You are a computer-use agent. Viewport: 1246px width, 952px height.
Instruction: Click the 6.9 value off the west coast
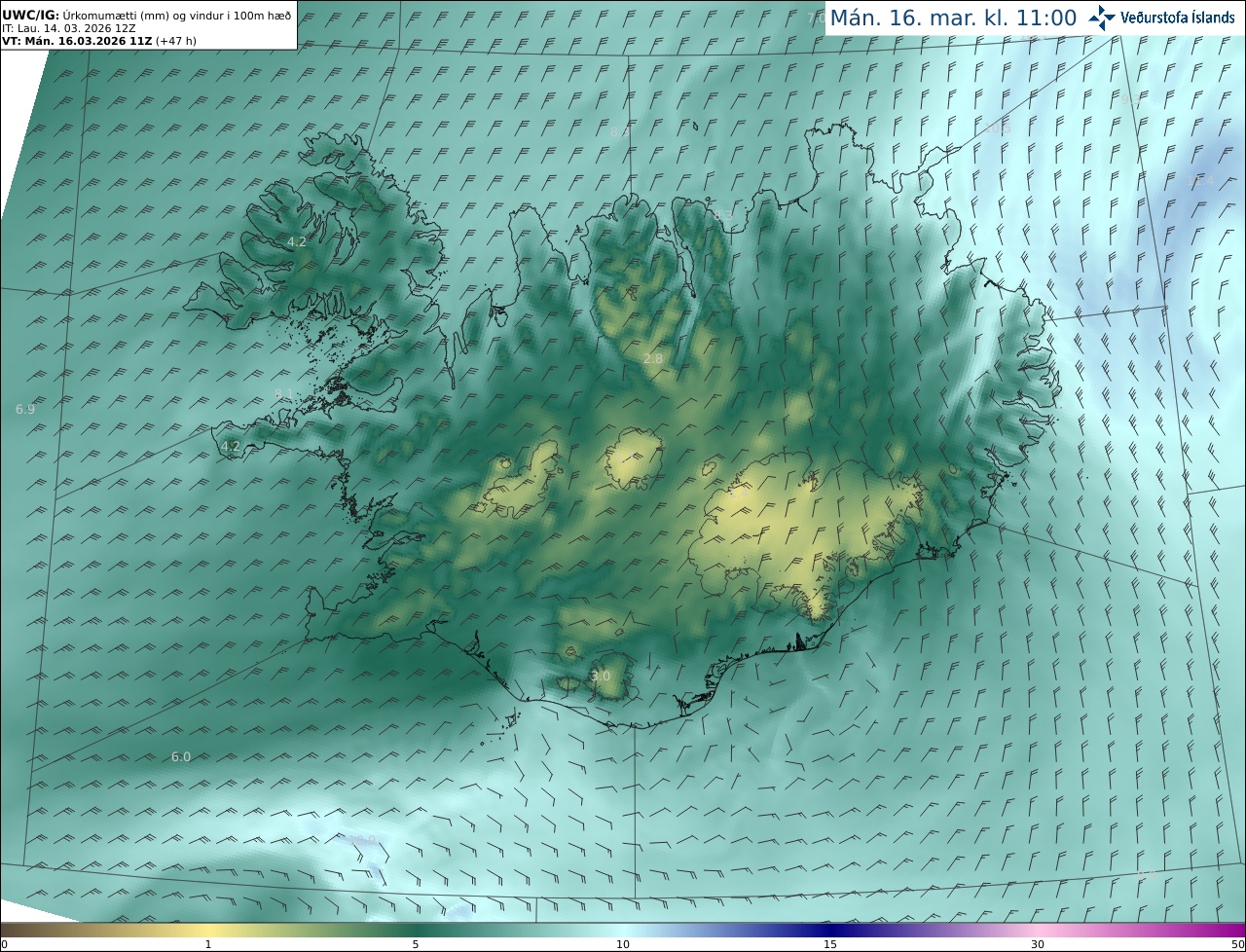[25, 409]
